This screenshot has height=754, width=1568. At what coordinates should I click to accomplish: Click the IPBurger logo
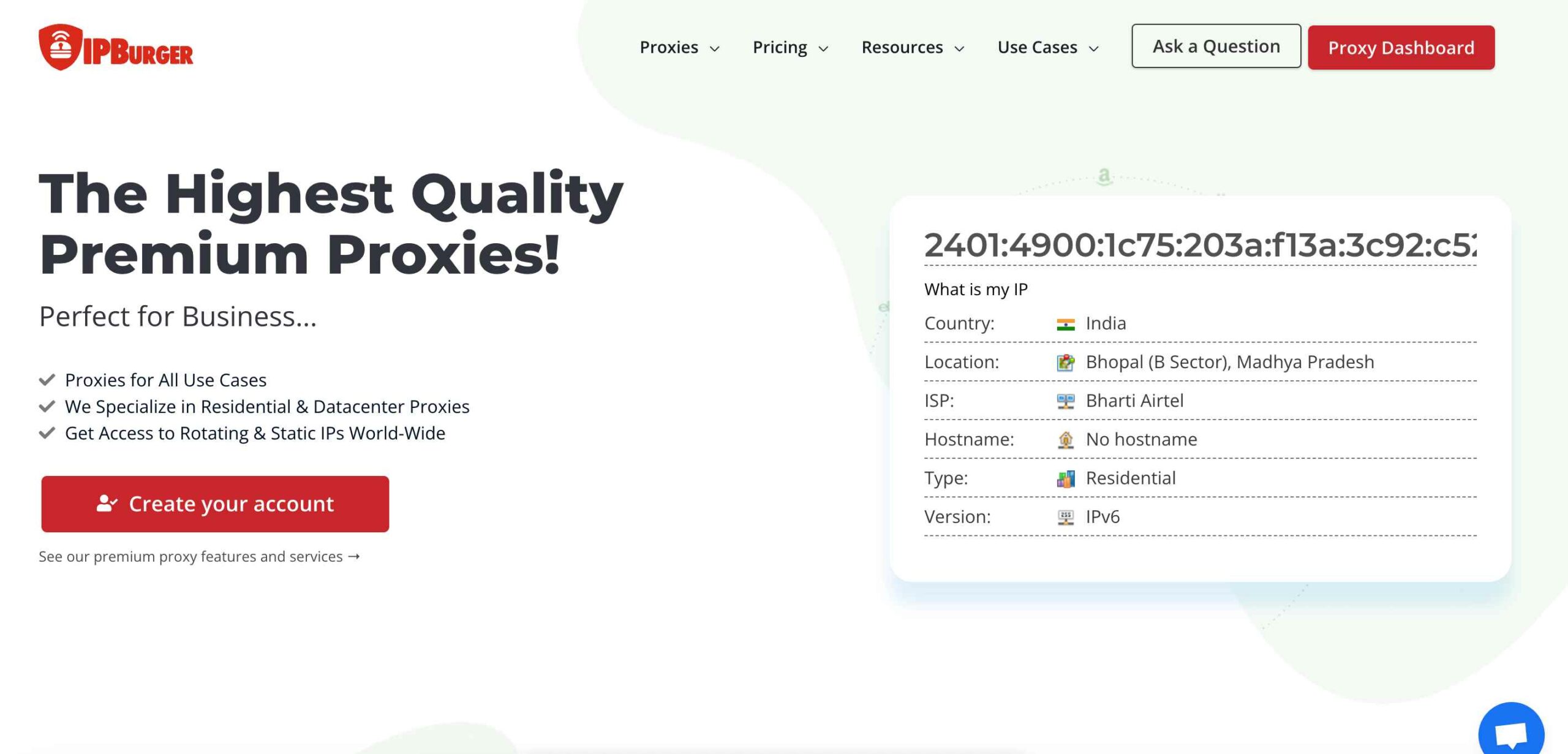(x=116, y=47)
